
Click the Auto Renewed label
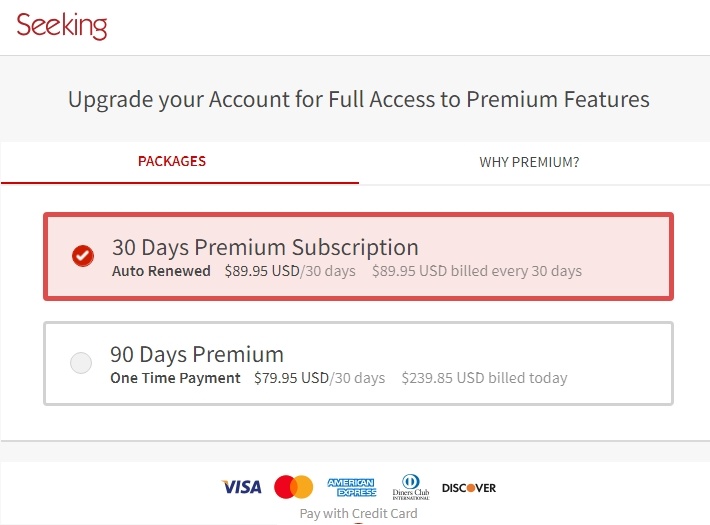tap(161, 271)
